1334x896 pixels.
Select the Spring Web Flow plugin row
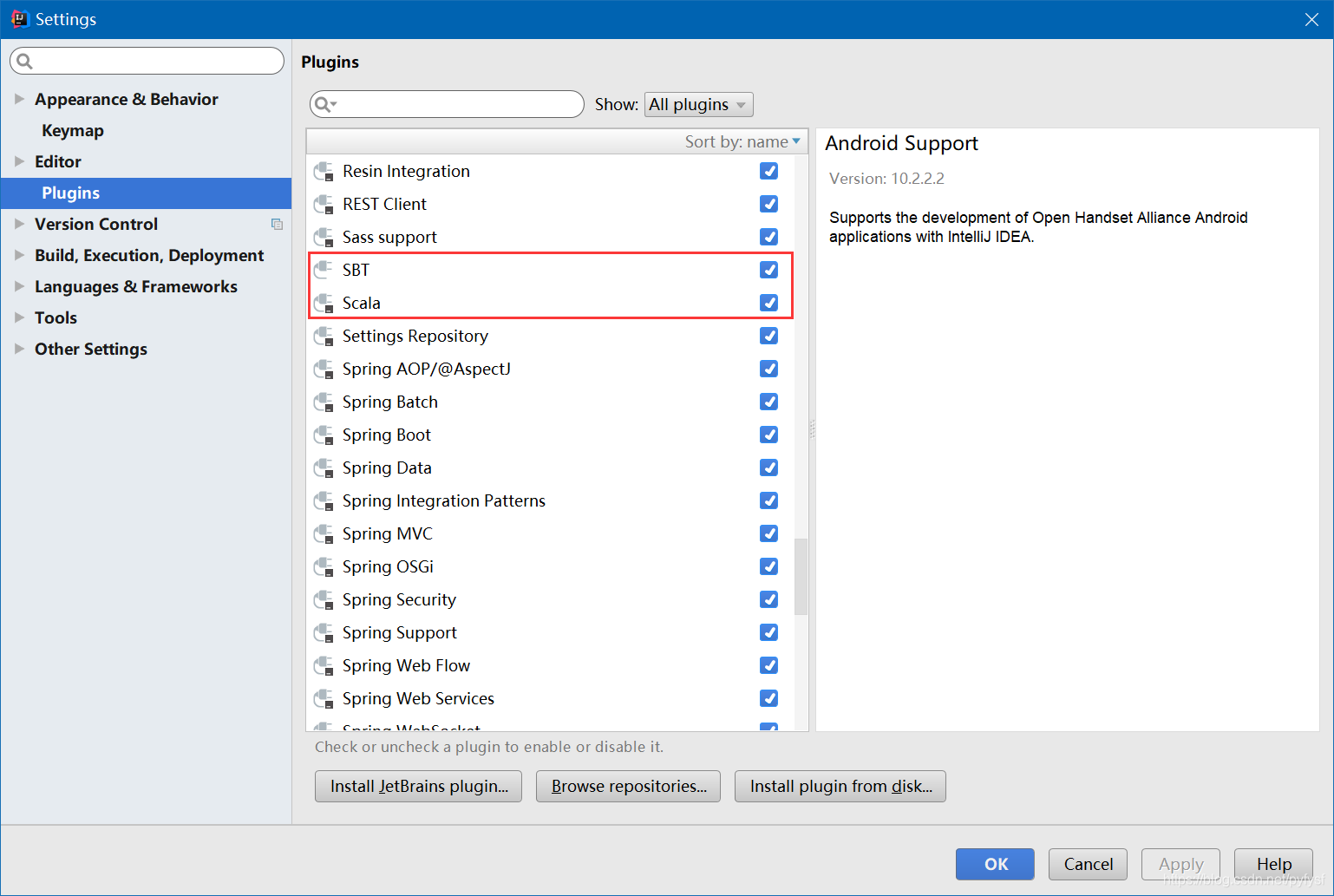(x=550, y=665)
